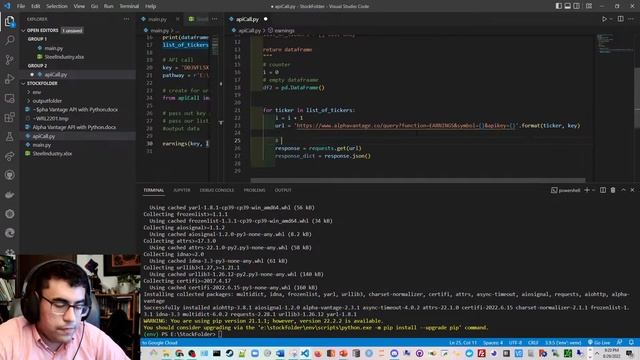640x360 pixels.
Task: Select the Output panel tab
Action: (283, 190)
